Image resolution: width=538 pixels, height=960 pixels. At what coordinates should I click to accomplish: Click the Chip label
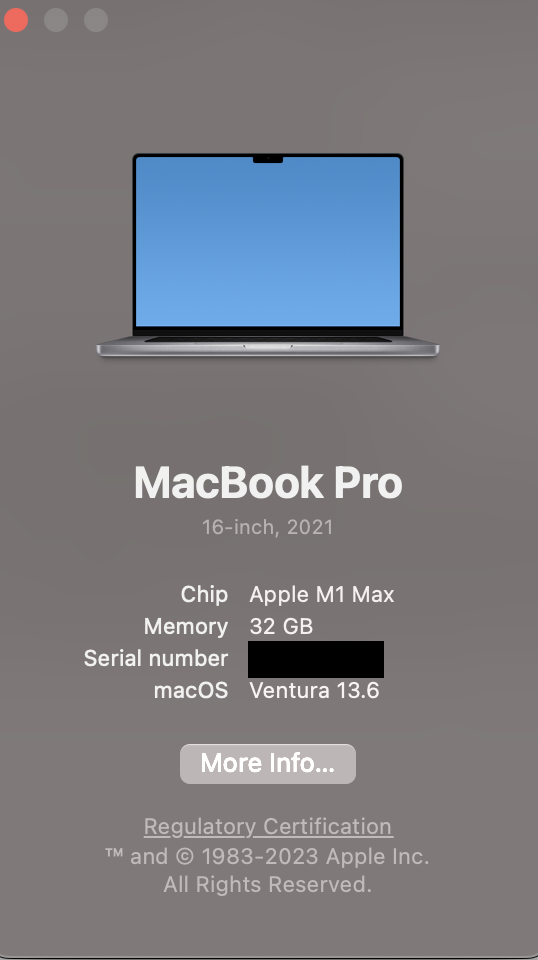[204, 594]
